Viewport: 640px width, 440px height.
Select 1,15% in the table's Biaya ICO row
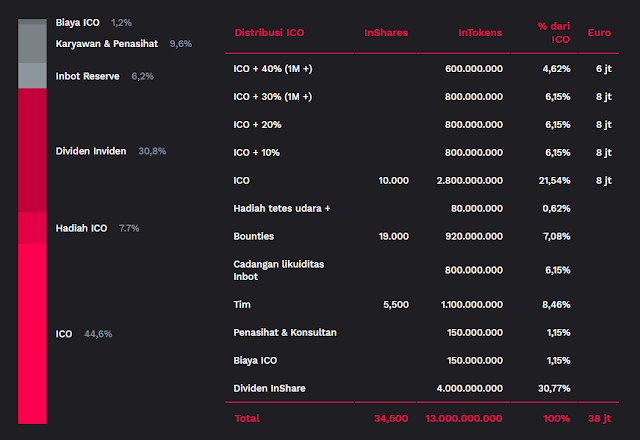tap(558, 360)
